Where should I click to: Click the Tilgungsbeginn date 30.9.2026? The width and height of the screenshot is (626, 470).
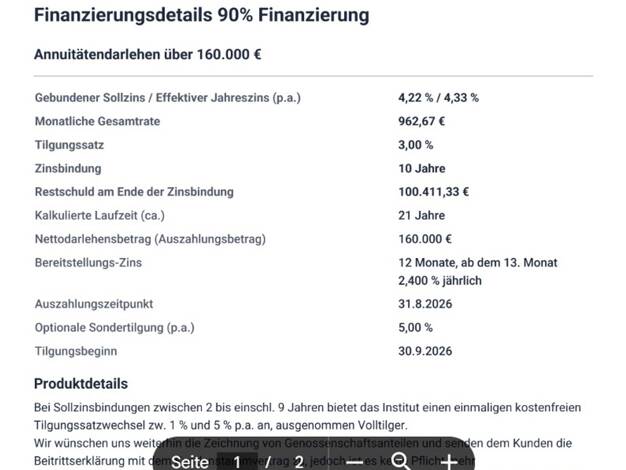click(425, 351)
